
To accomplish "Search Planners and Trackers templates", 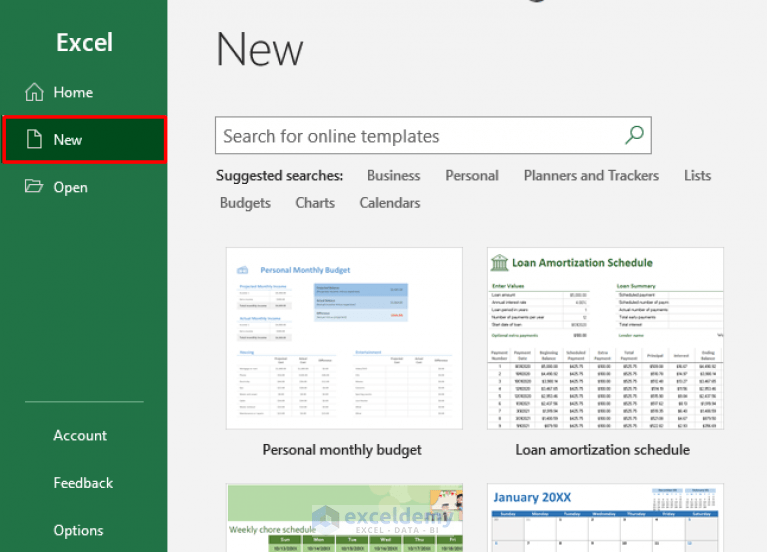I will pyautogui.click(x=591, y=176).
